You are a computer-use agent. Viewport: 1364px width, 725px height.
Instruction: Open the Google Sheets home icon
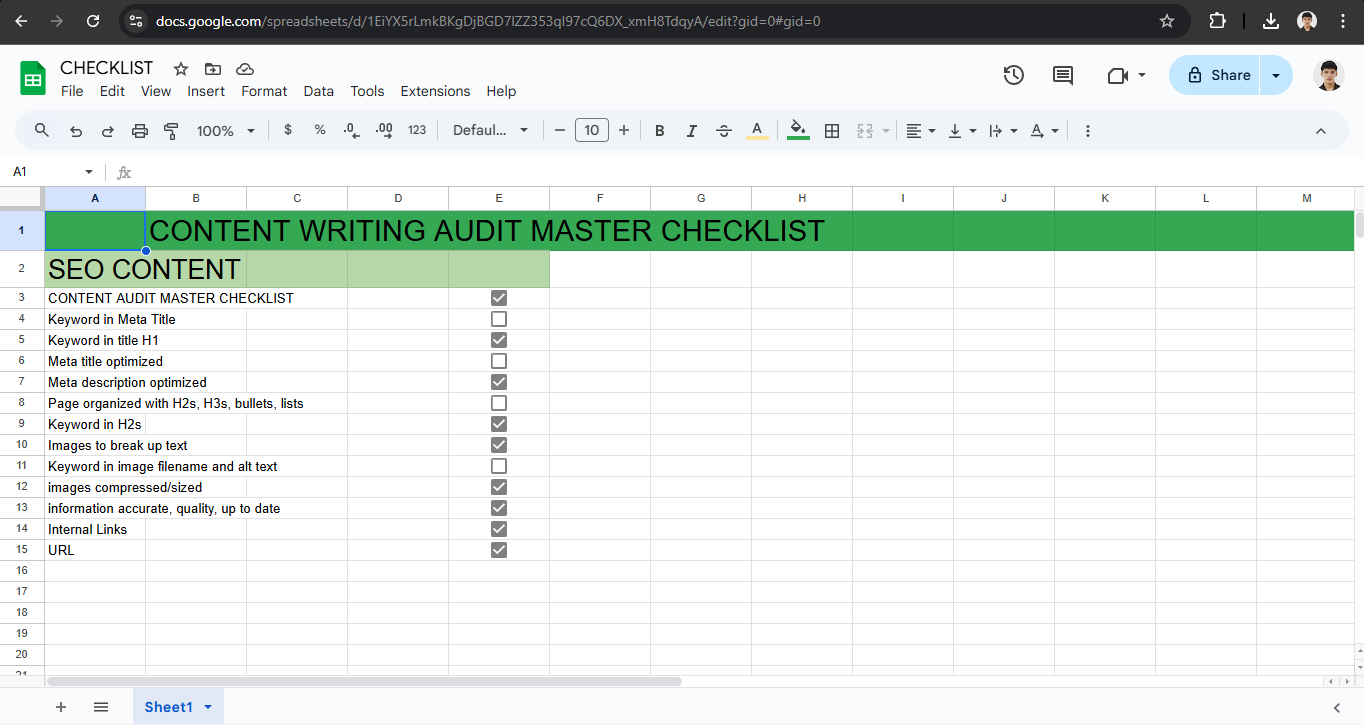33,78
